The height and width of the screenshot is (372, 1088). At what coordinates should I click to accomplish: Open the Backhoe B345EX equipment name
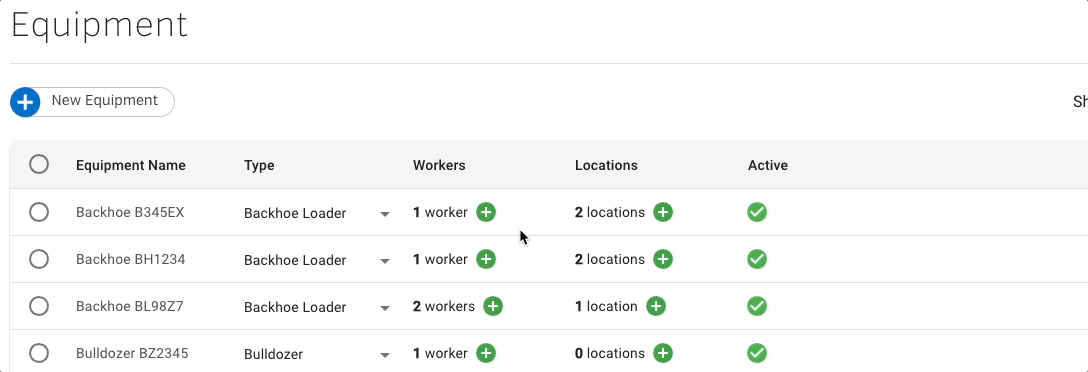pos(130,212)
